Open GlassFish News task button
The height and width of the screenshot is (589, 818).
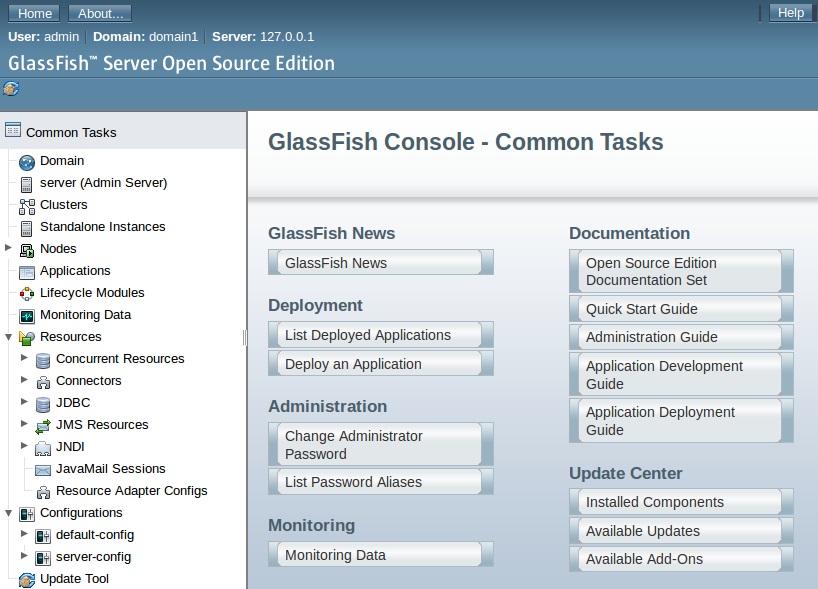click(x=381, y=262)
